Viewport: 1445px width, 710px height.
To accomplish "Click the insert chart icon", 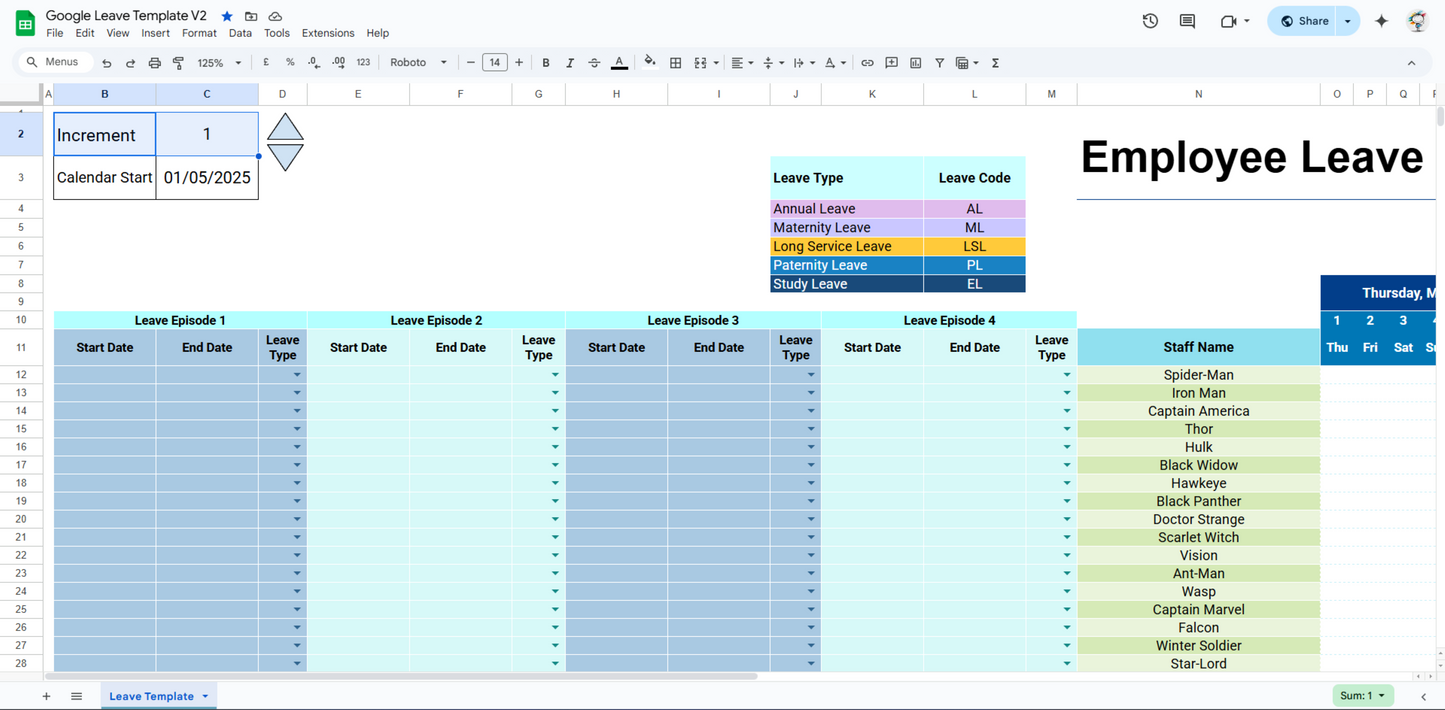I will (x=915, y=63).
